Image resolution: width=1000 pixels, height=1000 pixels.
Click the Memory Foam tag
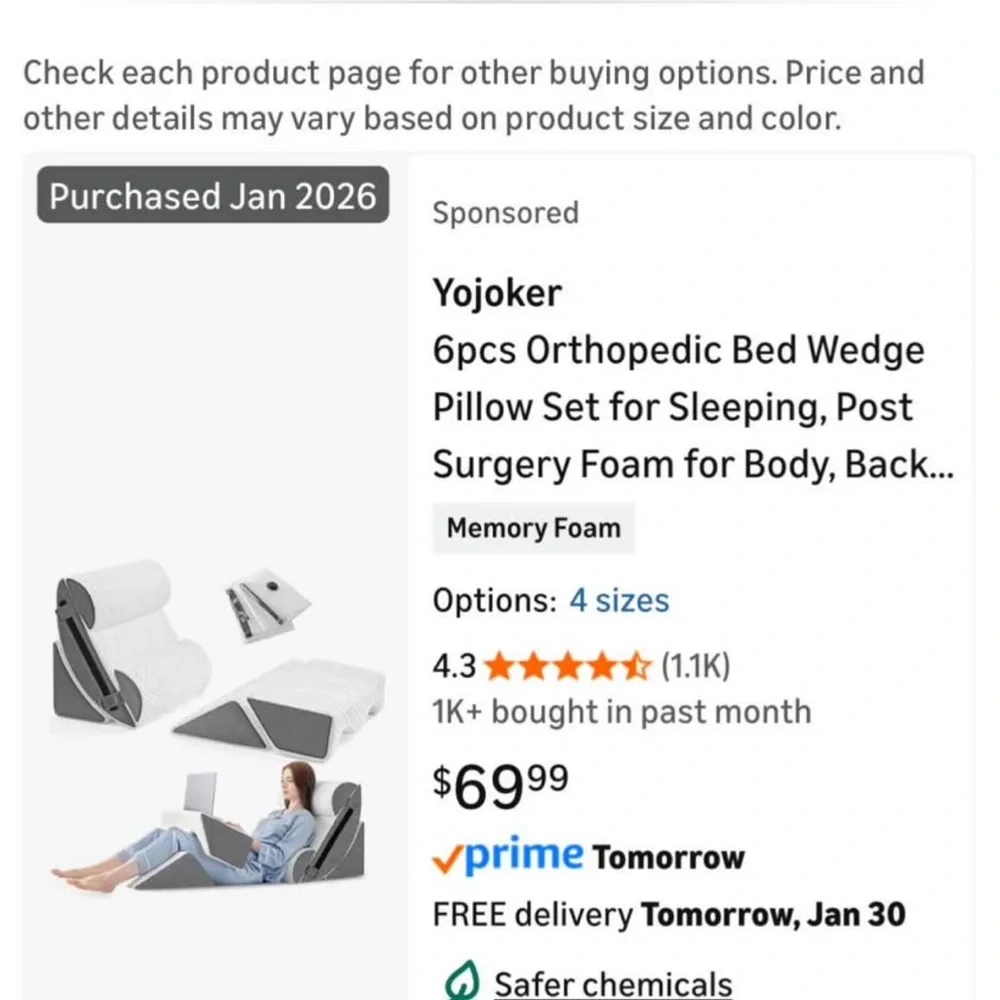click(x=533, y=528)
